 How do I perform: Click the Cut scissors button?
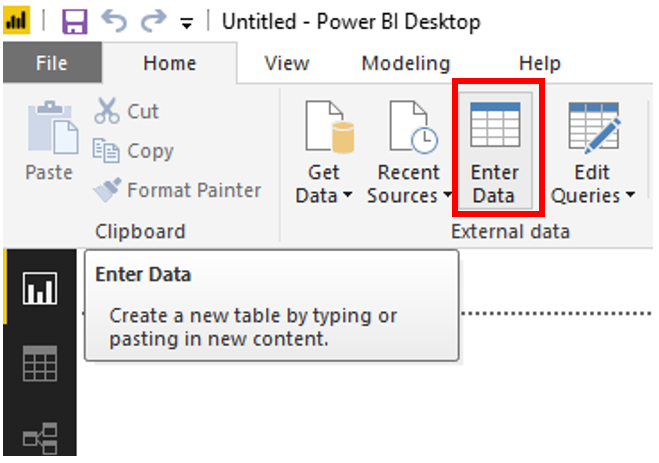tap(126, 111)
